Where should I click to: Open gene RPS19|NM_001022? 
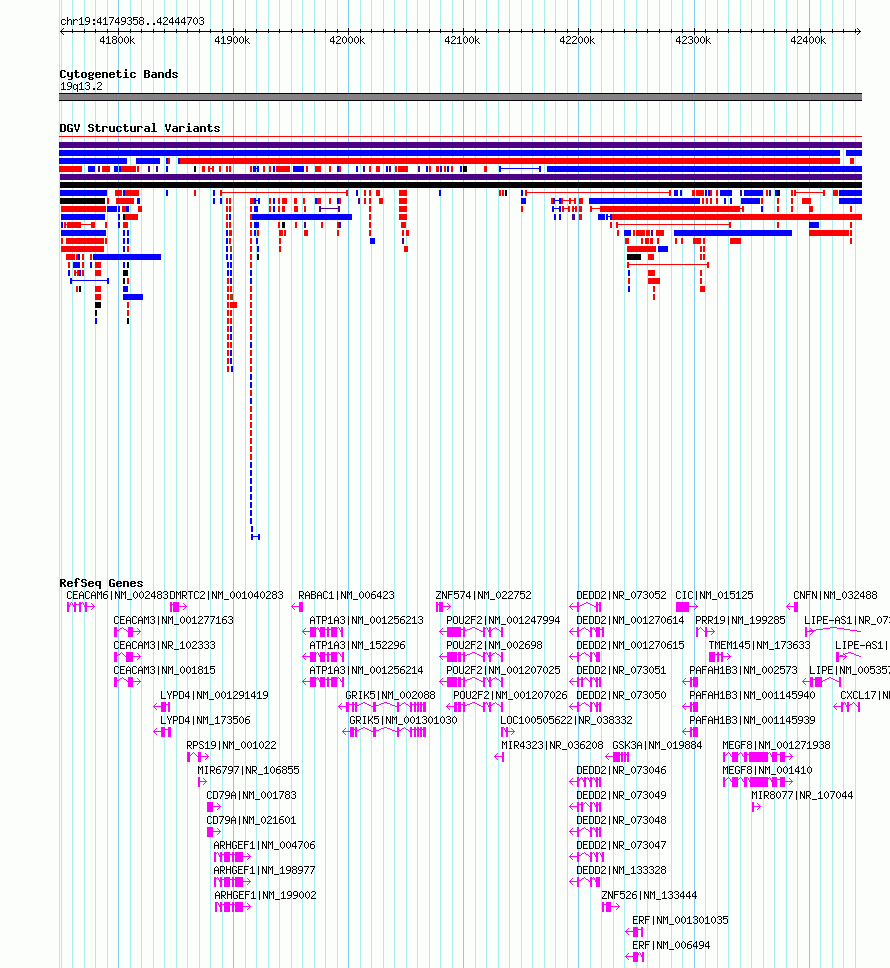(231, 745)
